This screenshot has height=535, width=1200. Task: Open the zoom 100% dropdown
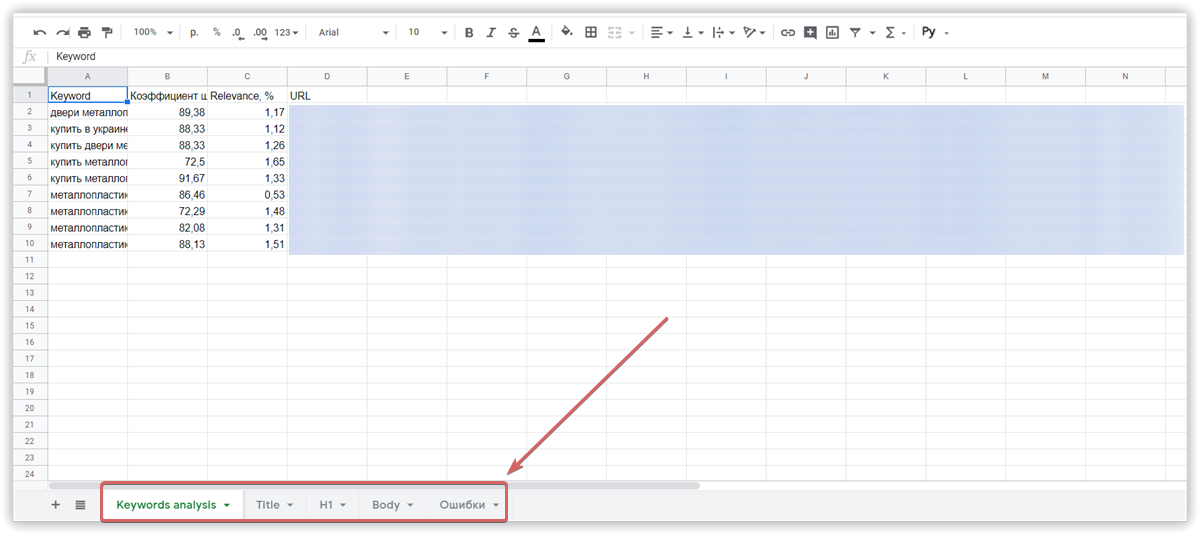point(153,32)
